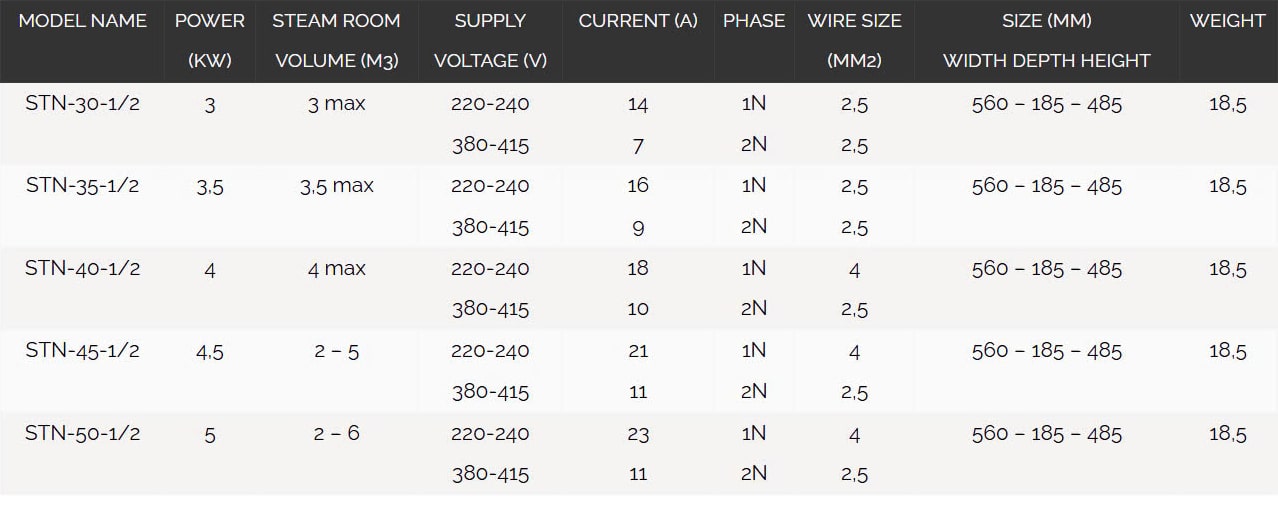
Task: Click the PHASE column header
Action: [754, 21]
